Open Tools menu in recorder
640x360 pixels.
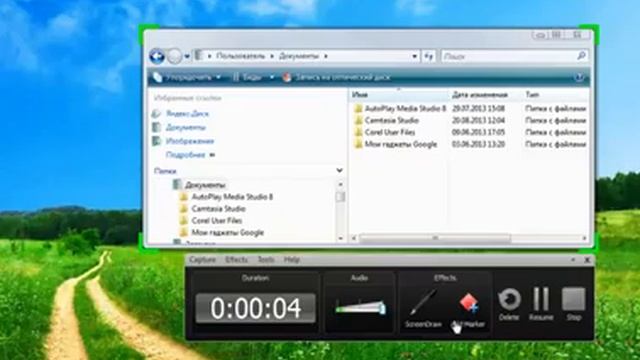(266, 260)
